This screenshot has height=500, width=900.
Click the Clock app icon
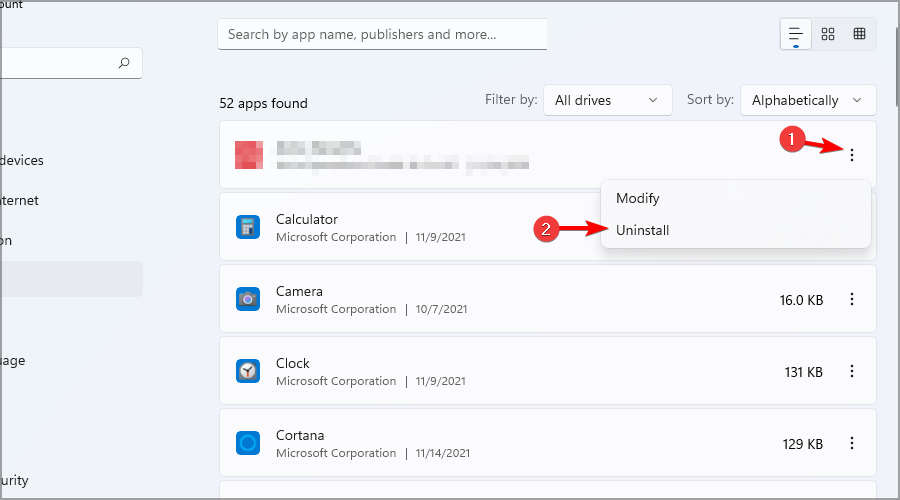(248, 371)
